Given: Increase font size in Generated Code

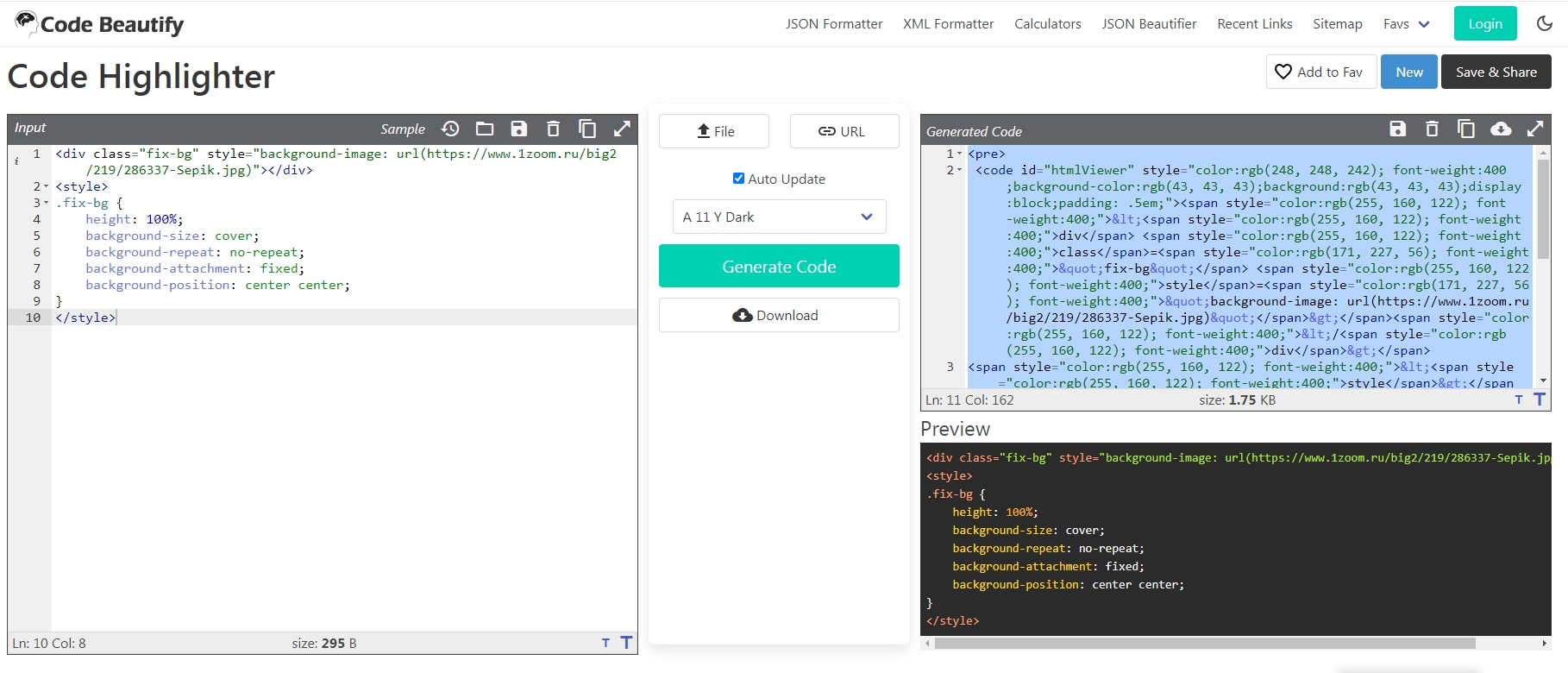Looking at the screenshot, I should click(x=1540, y=399).
